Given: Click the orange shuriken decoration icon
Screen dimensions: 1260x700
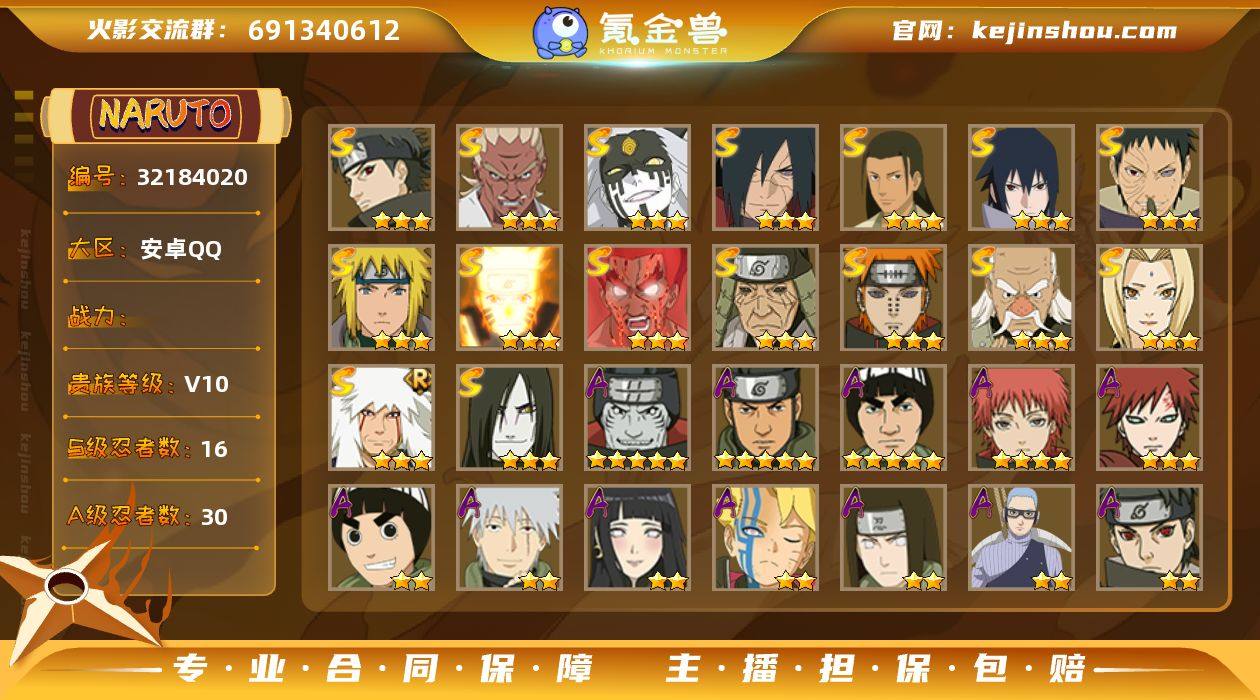Looking at the screenshot, I should point(68,592).
